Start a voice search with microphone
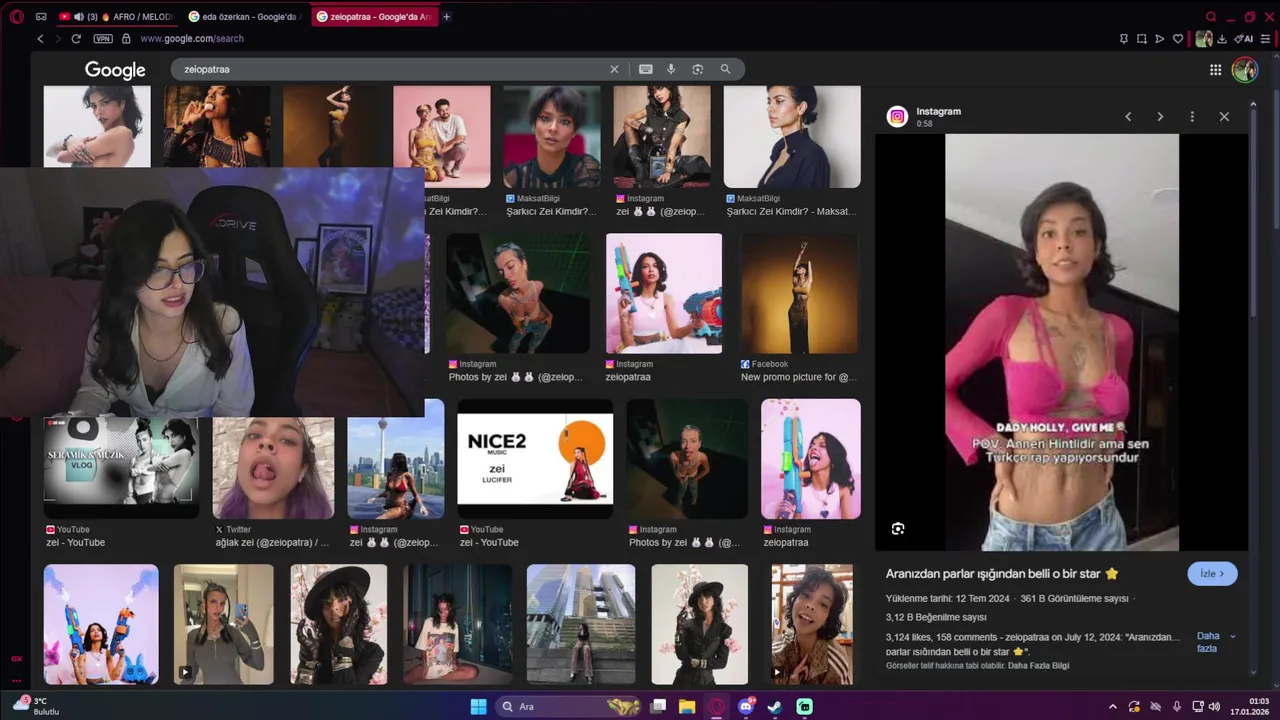1280x720 pixels. [x=671, y=70]
